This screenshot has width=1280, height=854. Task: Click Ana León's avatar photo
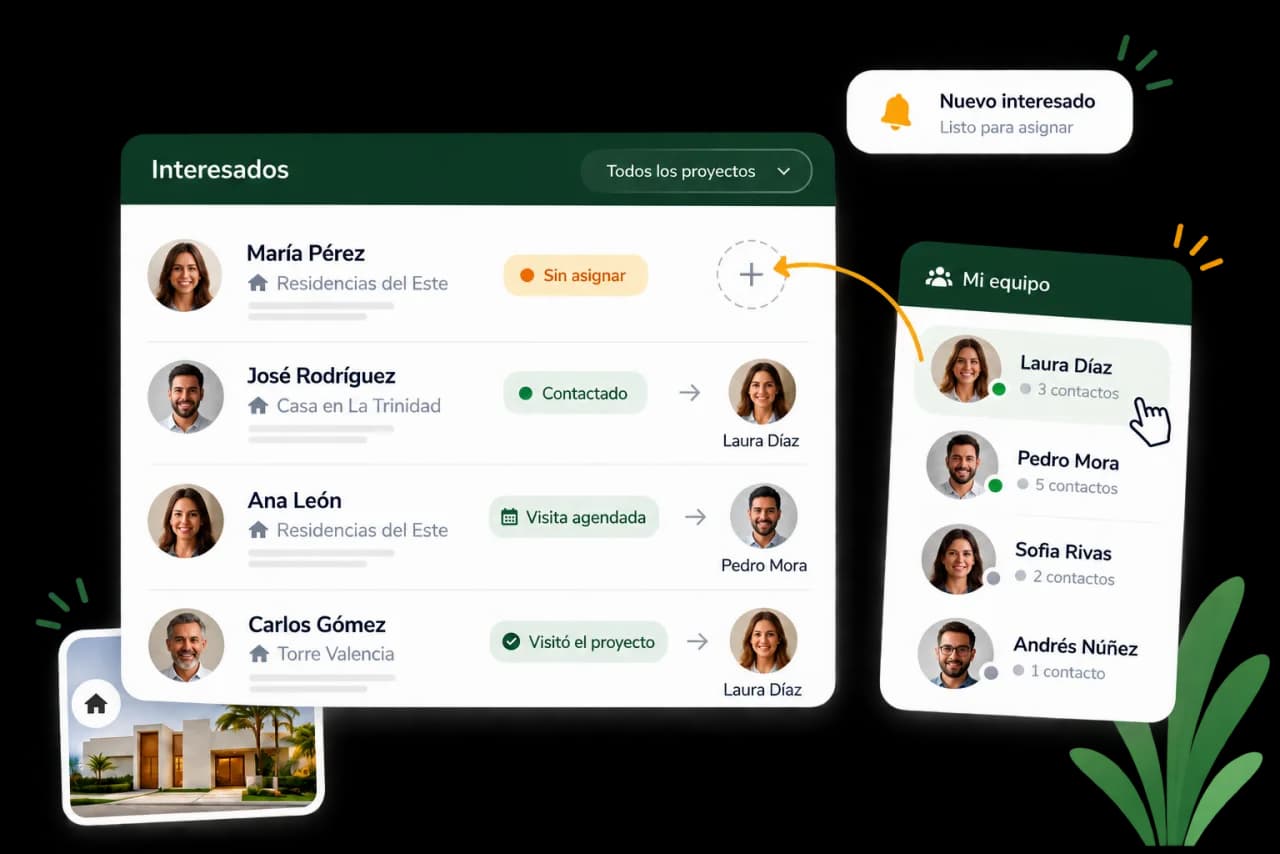[185, 520]
